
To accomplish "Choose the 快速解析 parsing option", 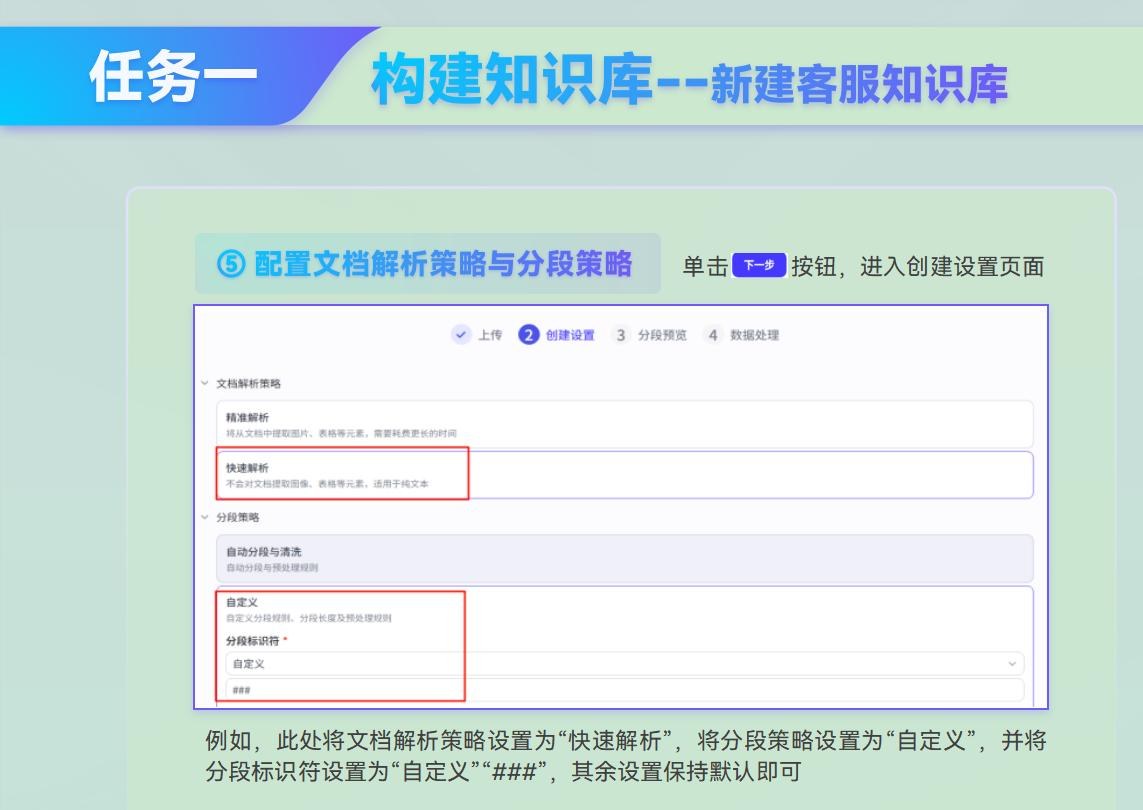I will pyautogui.click(x=624, y=475).
